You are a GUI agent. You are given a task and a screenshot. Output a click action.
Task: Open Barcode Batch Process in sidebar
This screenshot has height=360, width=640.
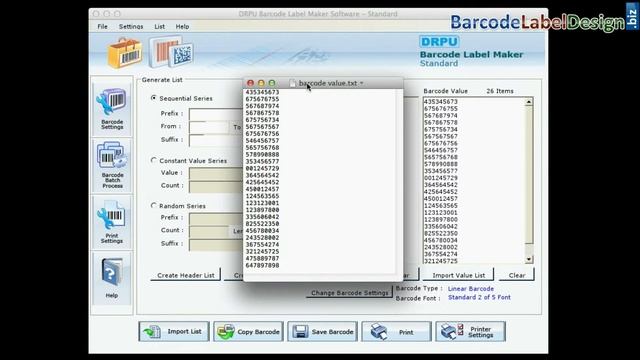tap(112, 165)
